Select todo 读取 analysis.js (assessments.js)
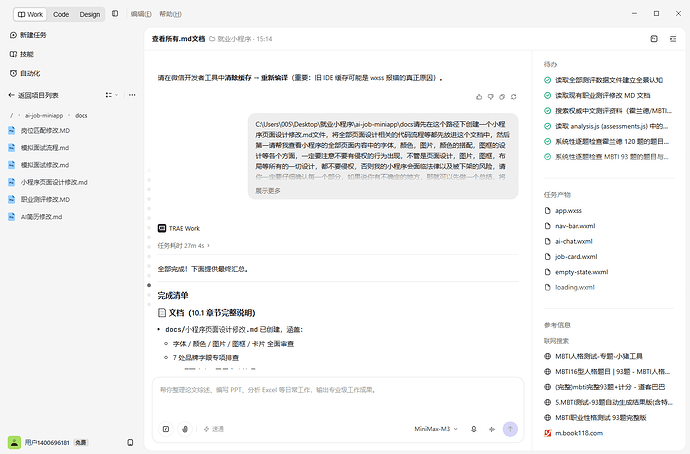690x454 pixels. point(606,126)
